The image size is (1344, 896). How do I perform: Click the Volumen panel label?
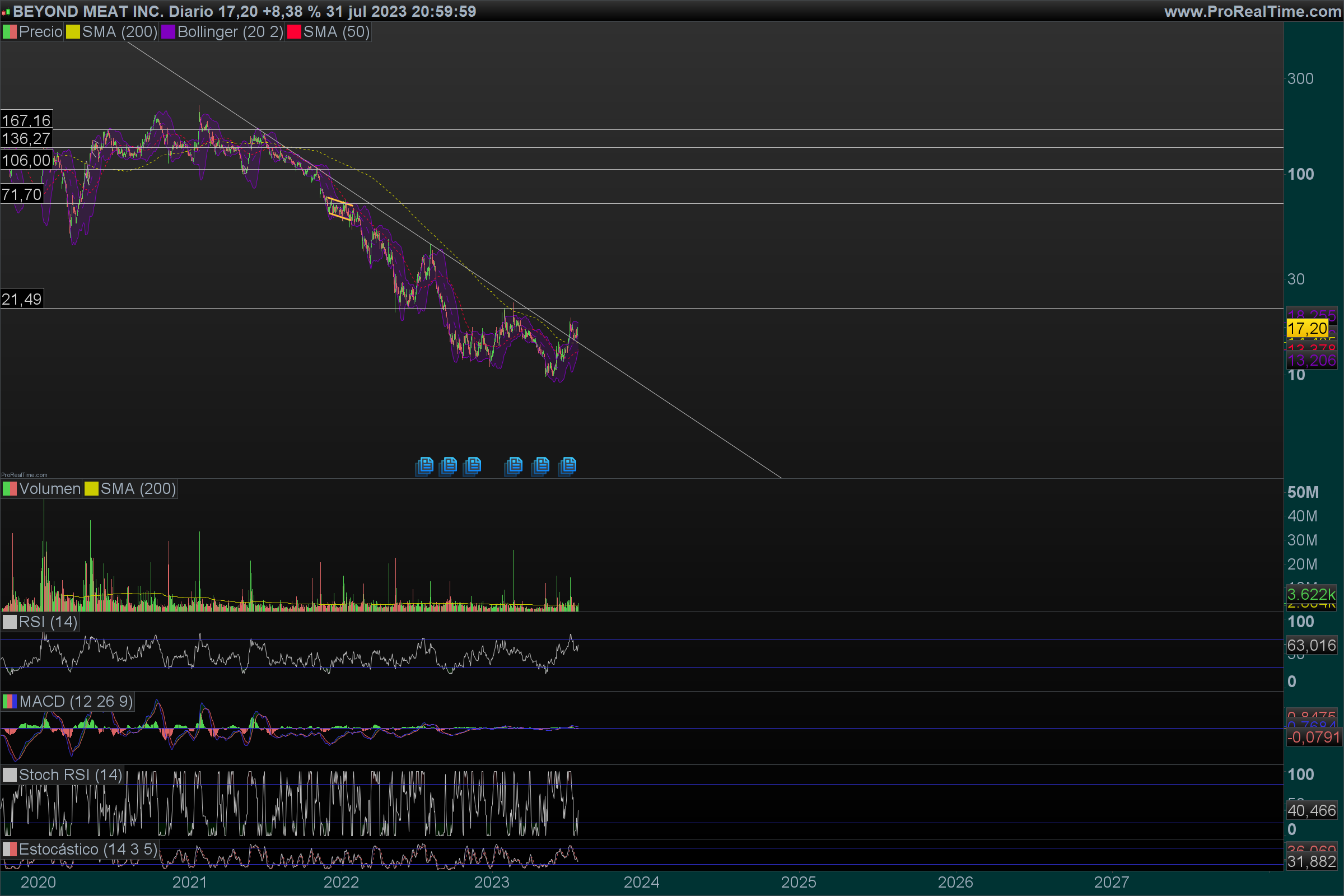50,489
